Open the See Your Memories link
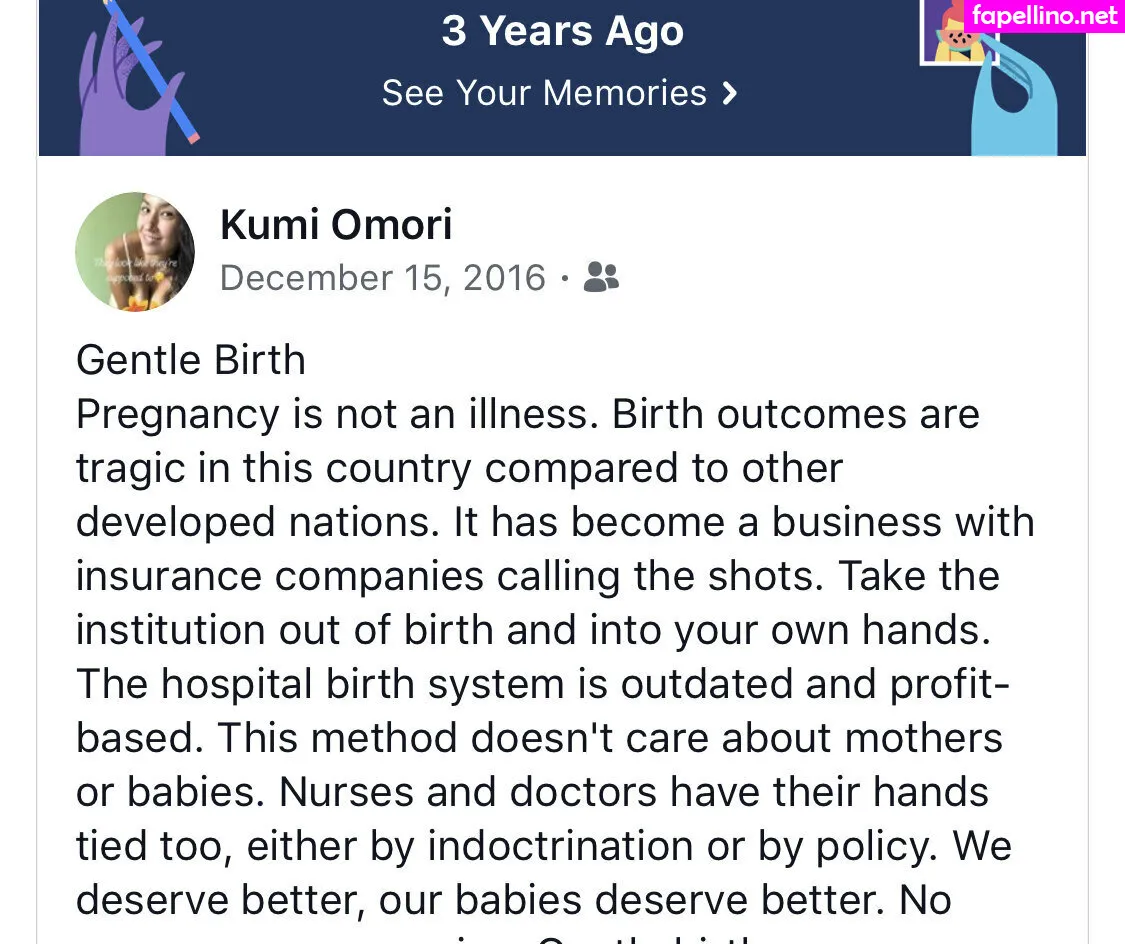Viewport: 1125px width, 944px height. [x=545, y=94]
